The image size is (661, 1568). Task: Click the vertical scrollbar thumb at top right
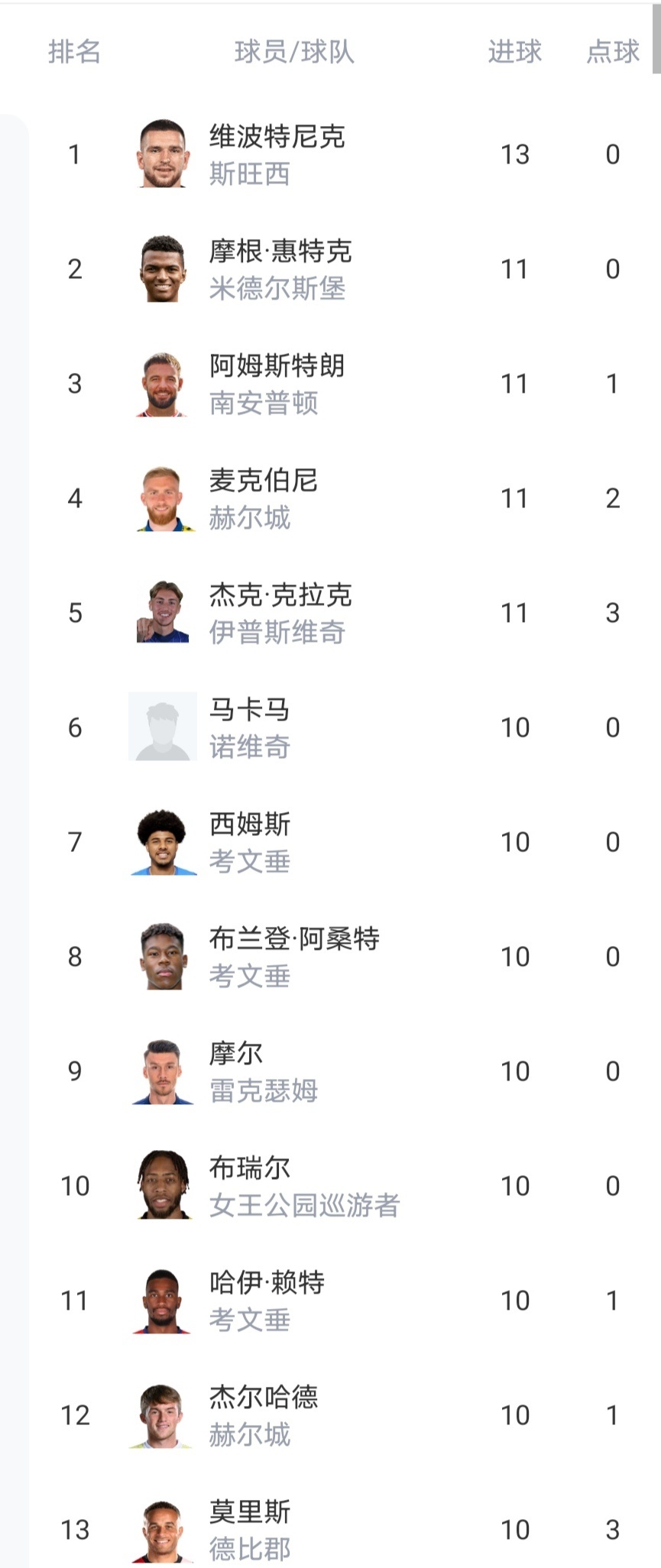point(656,38)
